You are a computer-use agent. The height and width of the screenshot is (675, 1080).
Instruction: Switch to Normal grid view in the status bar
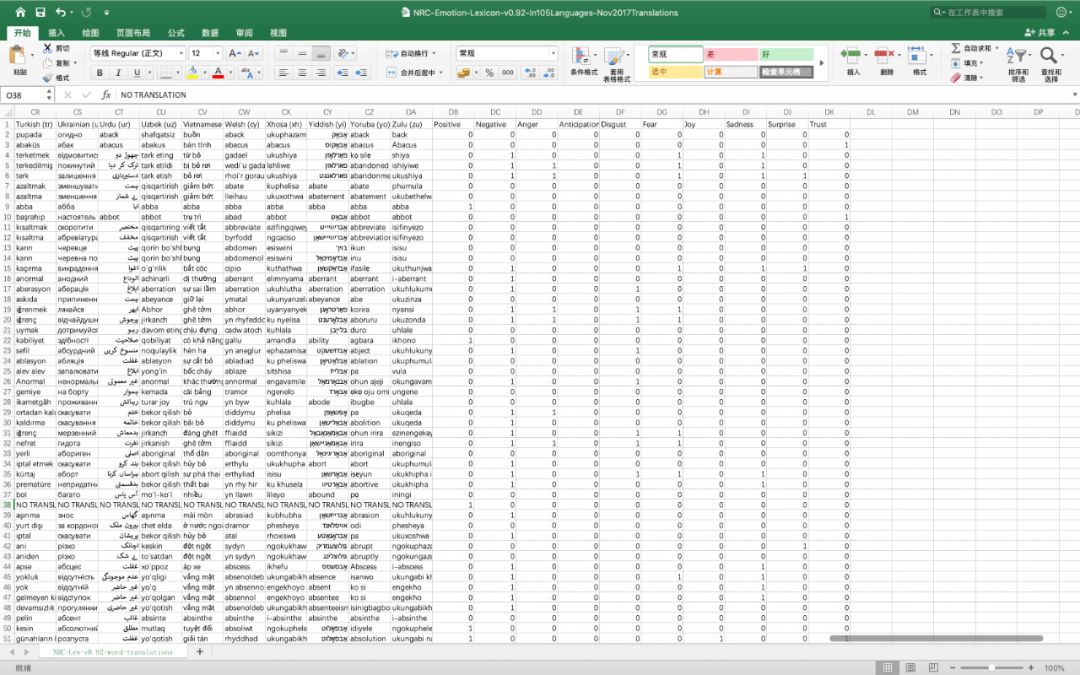[888, 667]
